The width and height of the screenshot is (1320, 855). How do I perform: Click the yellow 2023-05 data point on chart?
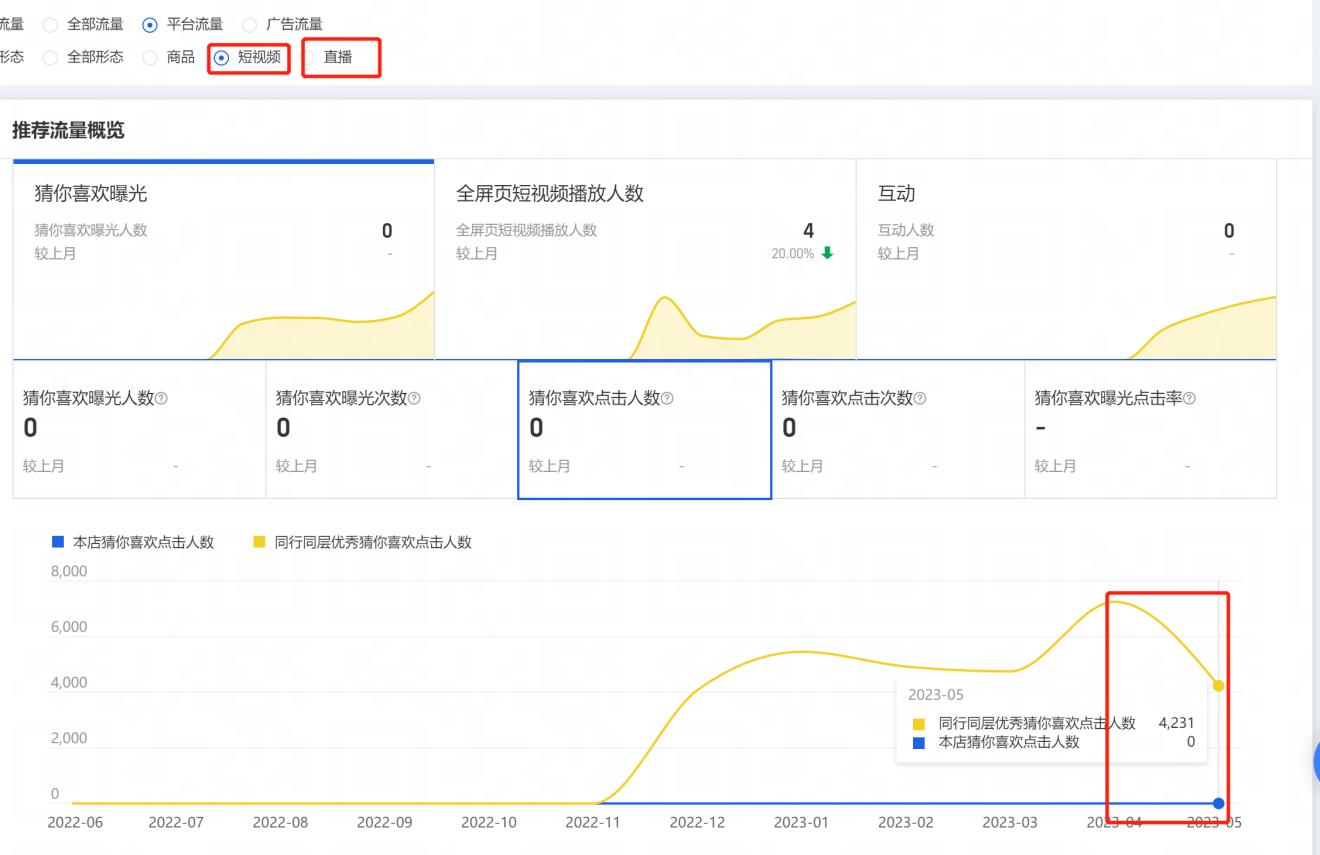(1218, 686)
